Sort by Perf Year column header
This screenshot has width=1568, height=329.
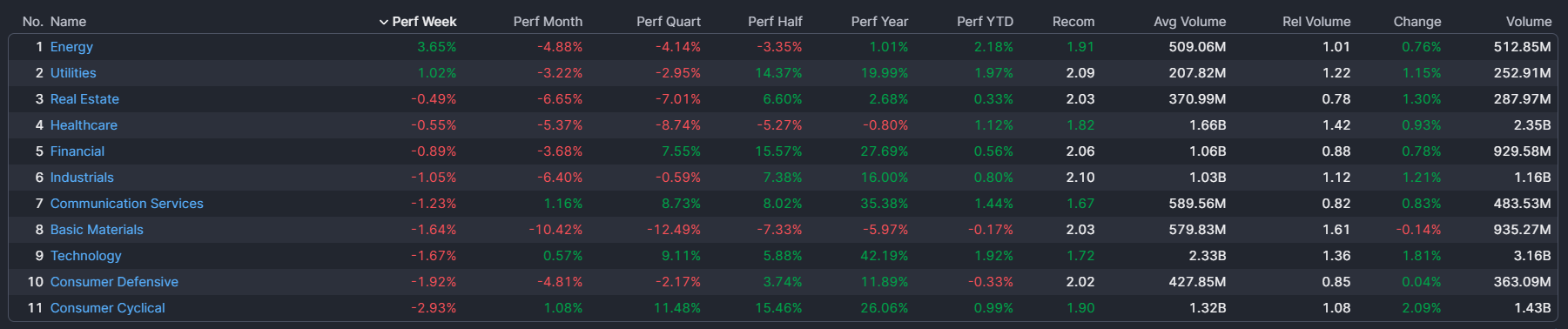(x=879, y=22)
